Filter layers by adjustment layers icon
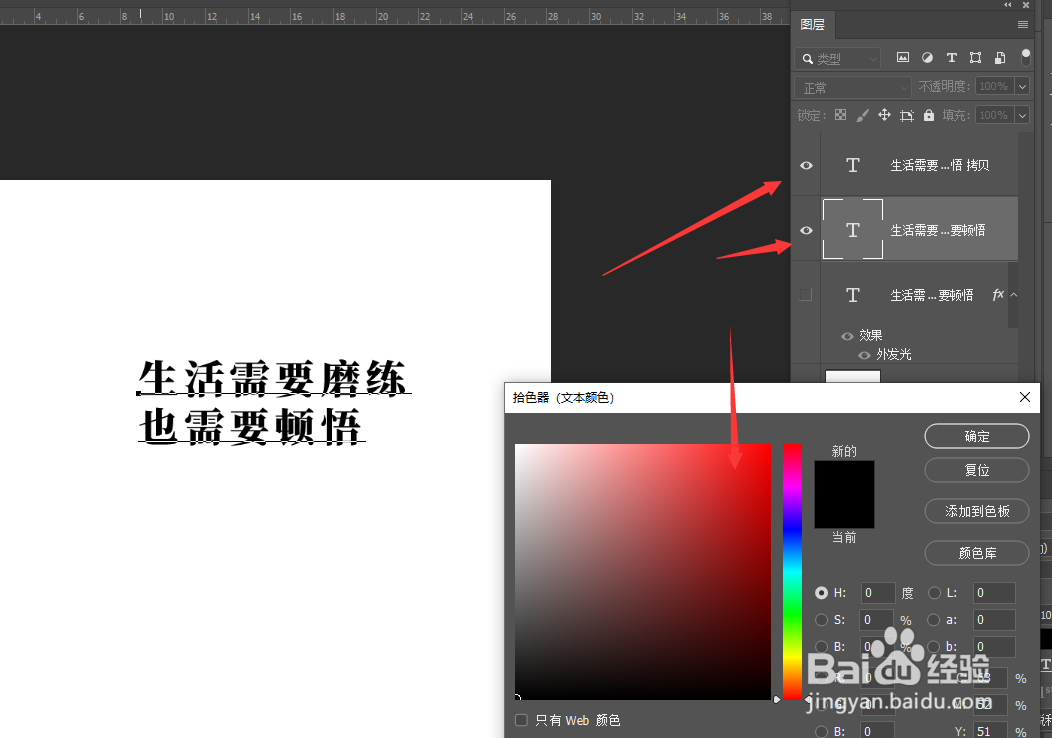Screen dimensions: 1052x738 [927, 58]
